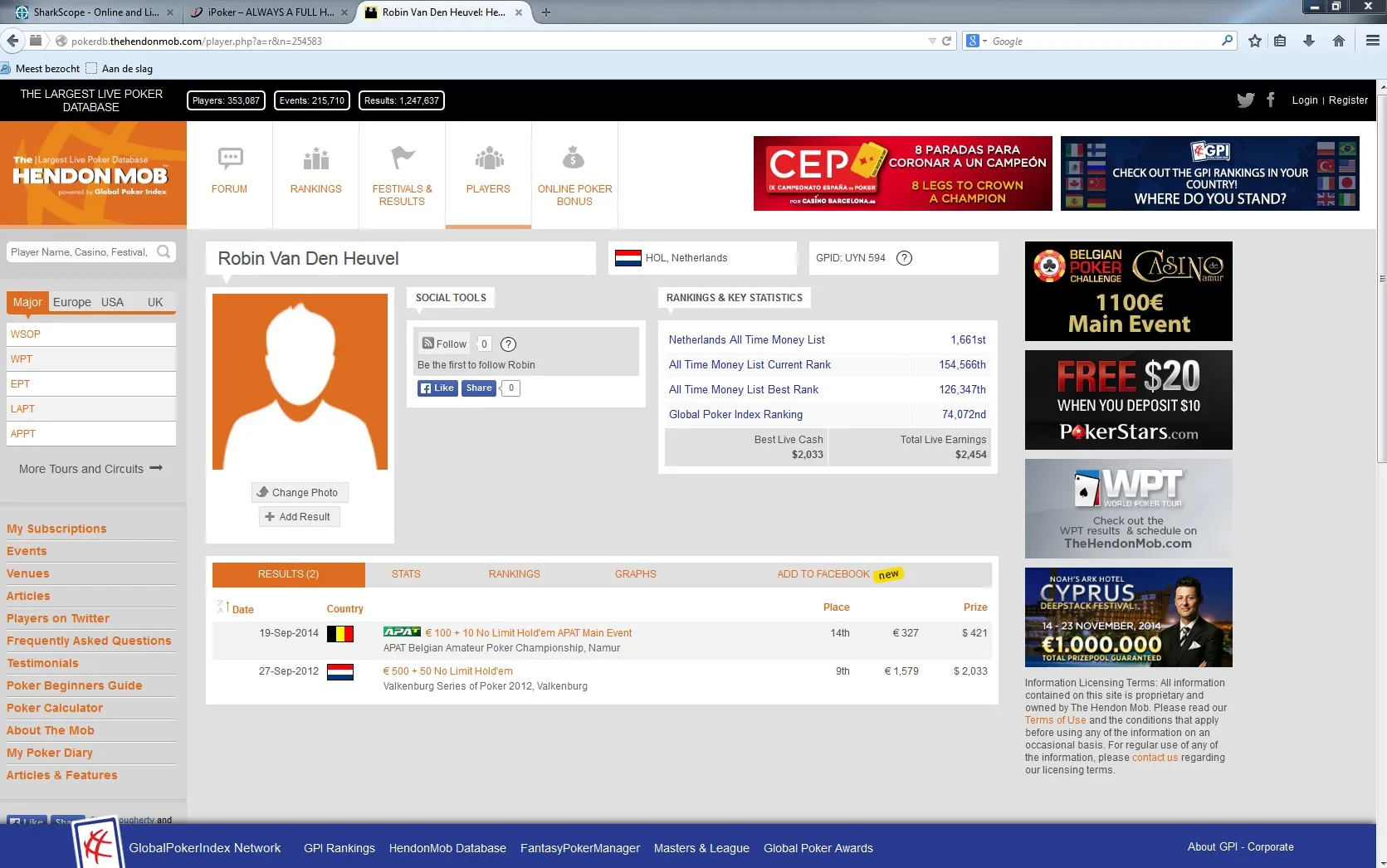Select the UK tours tab

[155, 302]
